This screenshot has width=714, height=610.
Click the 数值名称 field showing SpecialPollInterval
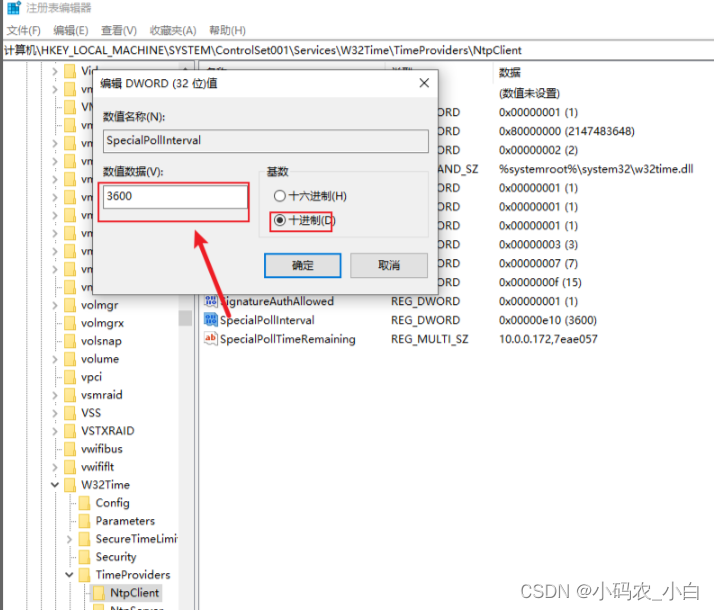pyautogui.click(x=265, y=141)
